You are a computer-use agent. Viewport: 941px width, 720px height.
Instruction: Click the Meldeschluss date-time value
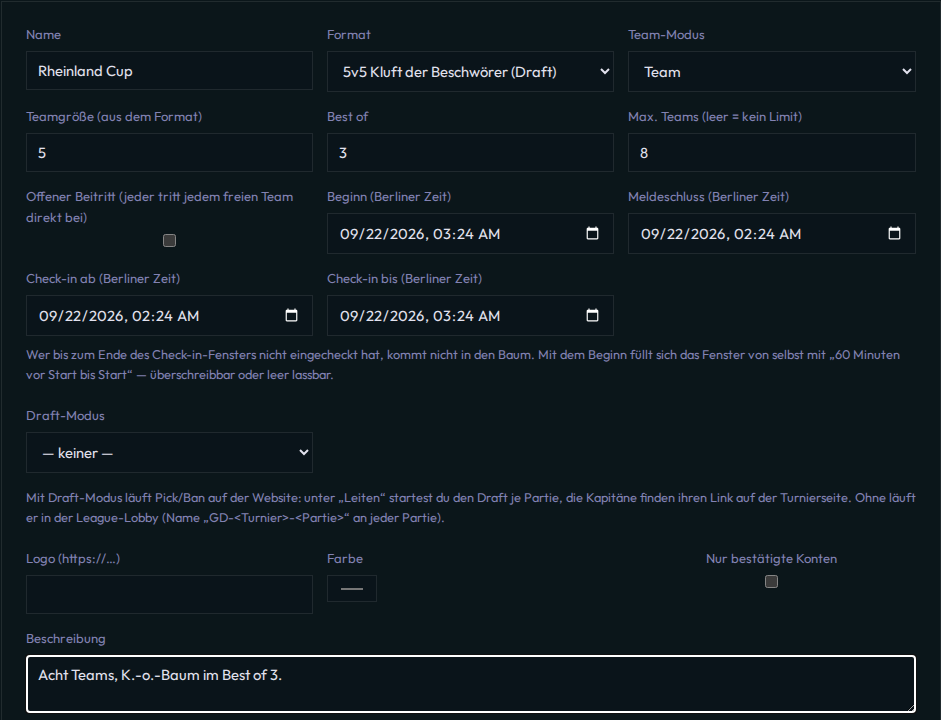click(x=721, y=234)
